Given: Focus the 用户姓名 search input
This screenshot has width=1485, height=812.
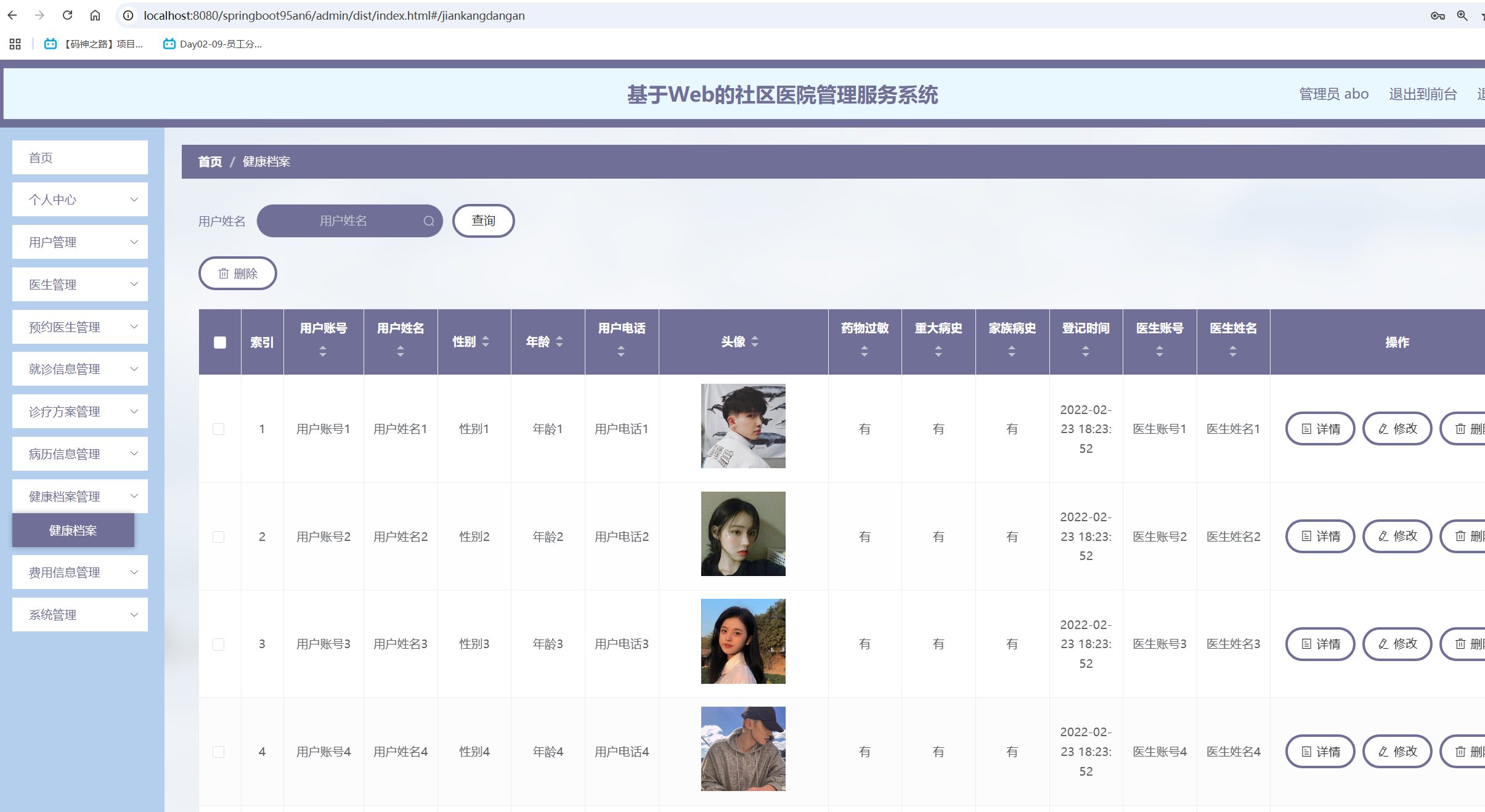Looking at the screenshot, I should point(349,221).
